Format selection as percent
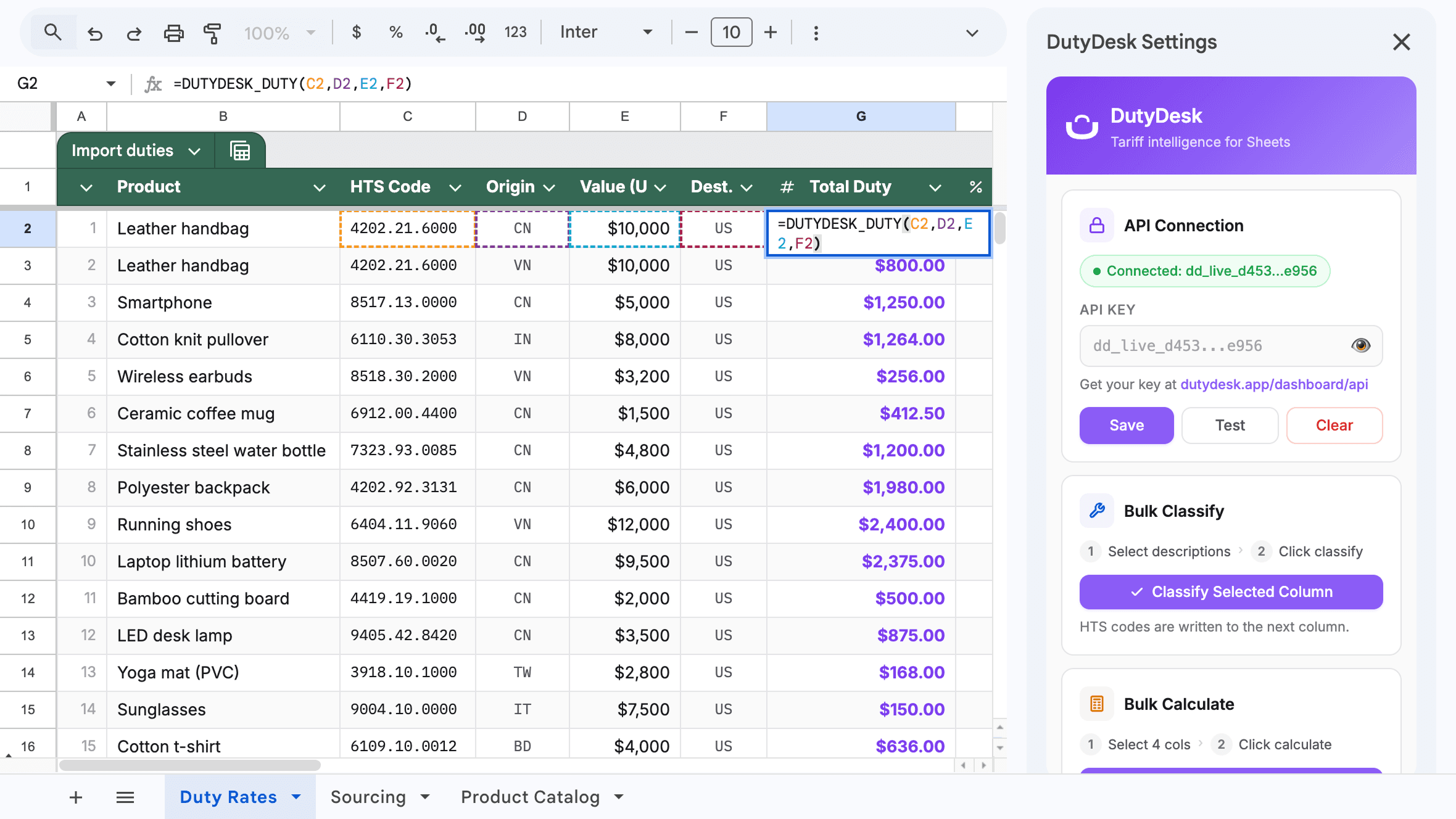The width and height of the screenshot is (1456, 819). [395, 32]
